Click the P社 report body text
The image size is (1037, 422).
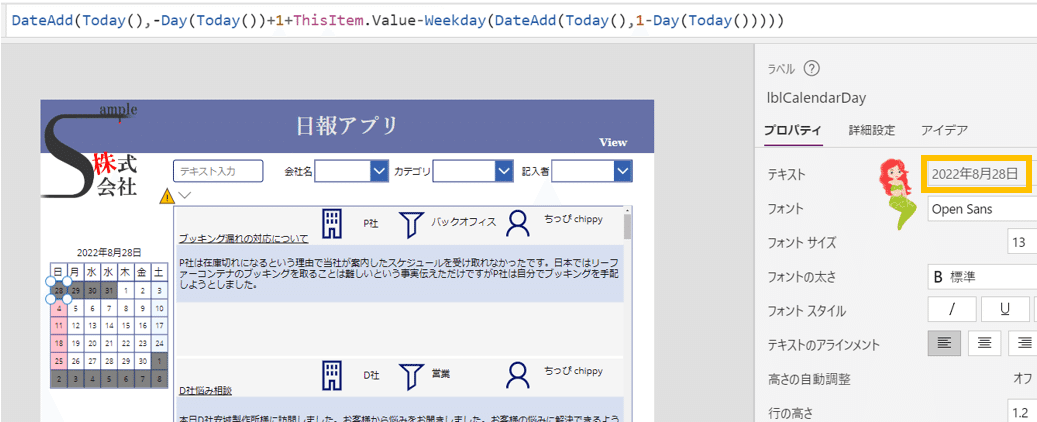[x=399, y=274]
